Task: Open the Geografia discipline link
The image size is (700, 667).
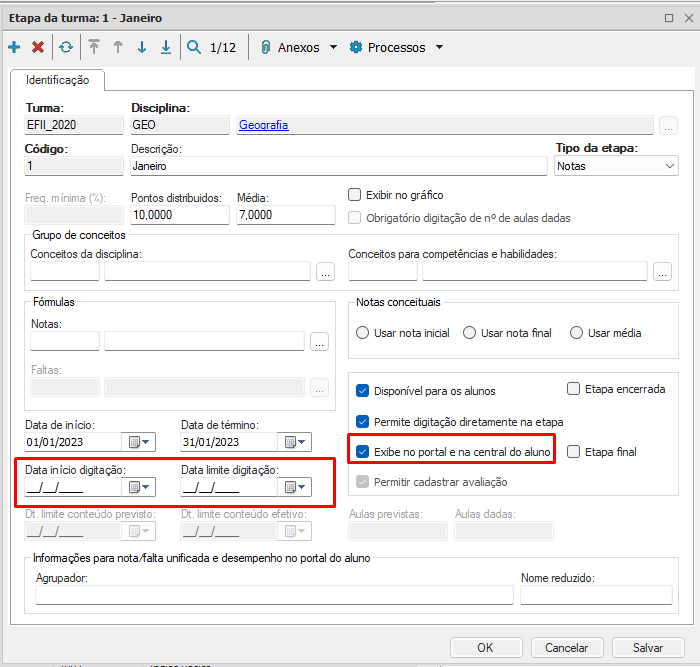Action: [x=263, y=125]
